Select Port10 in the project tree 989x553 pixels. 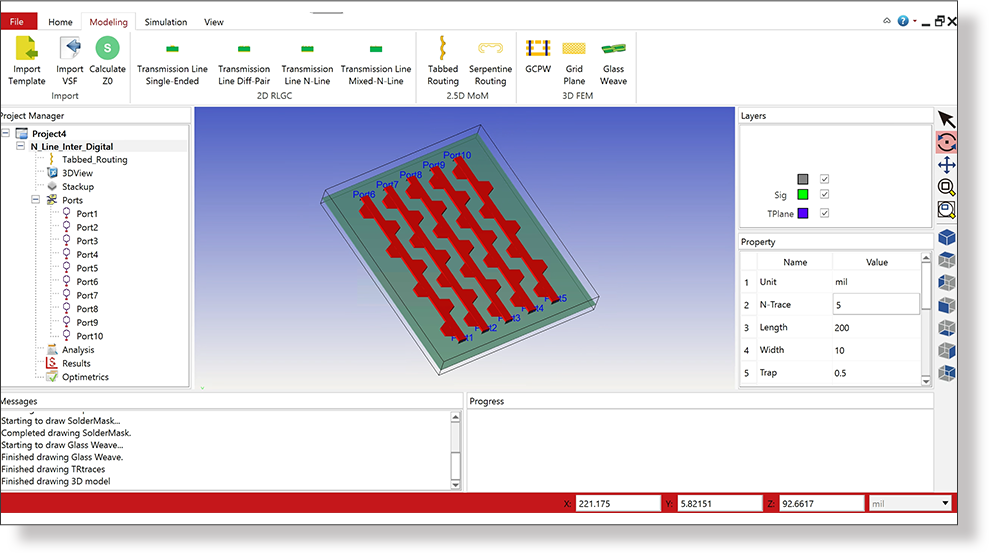coord(89,336)
